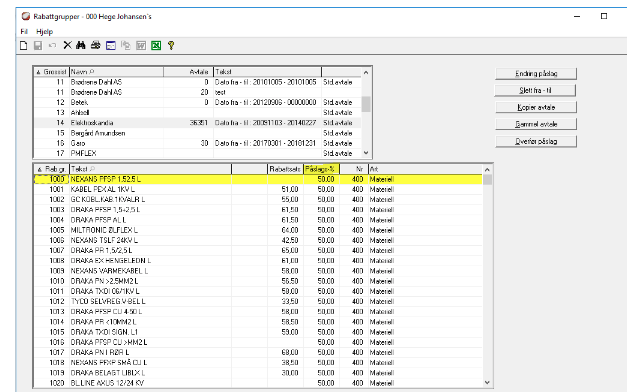Image resolution: width=633 pixels, height=392 pixels.
Task: Select the Bergård Amundsen row
Action: click(198, 133)
